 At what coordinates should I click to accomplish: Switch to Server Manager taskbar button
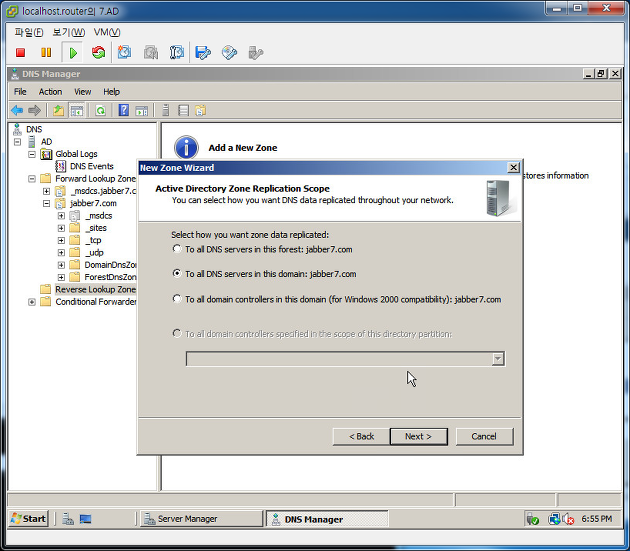(201, 519)
